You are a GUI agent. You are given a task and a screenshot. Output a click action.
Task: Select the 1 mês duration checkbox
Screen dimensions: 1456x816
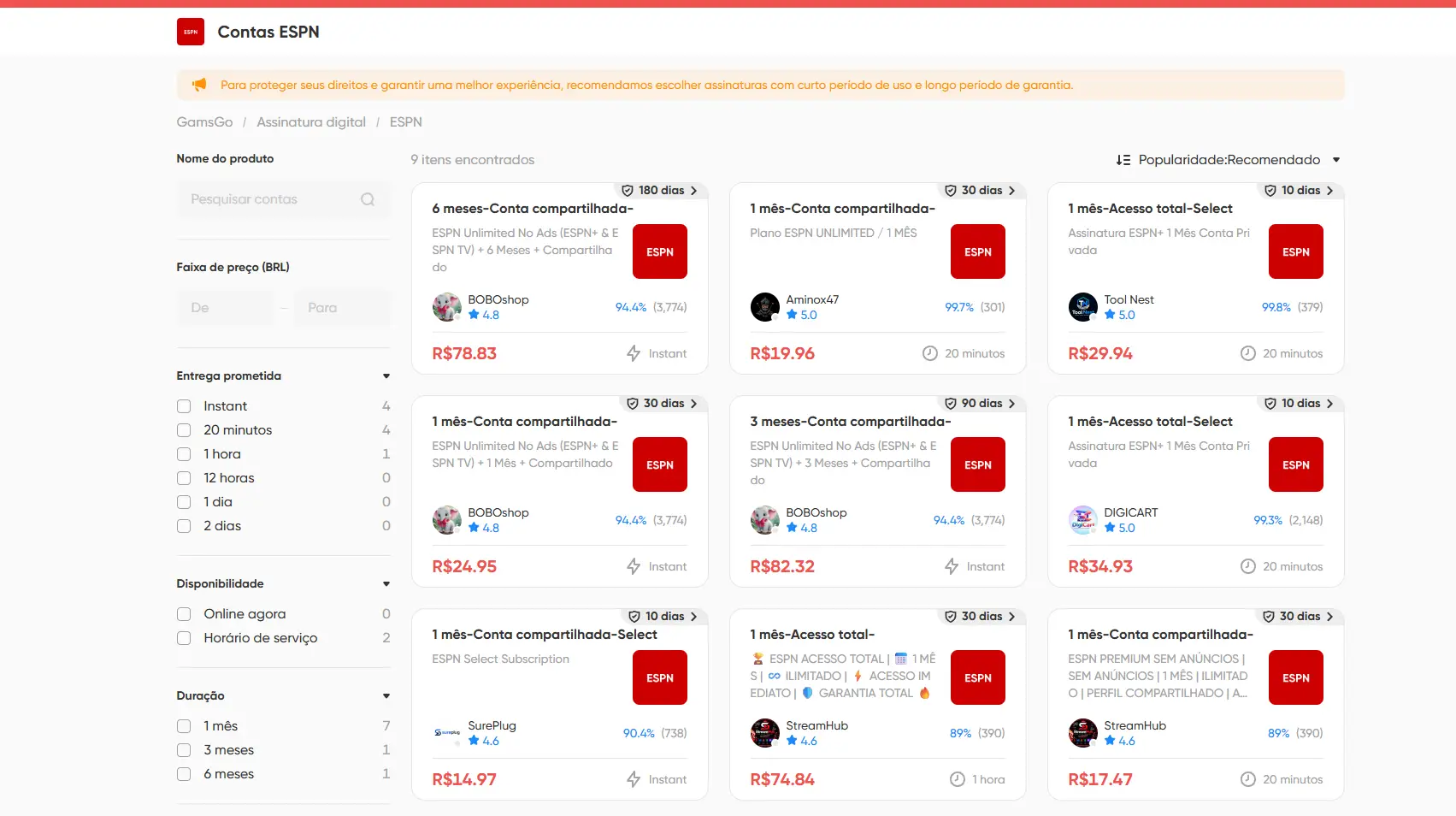click(184, 726)
